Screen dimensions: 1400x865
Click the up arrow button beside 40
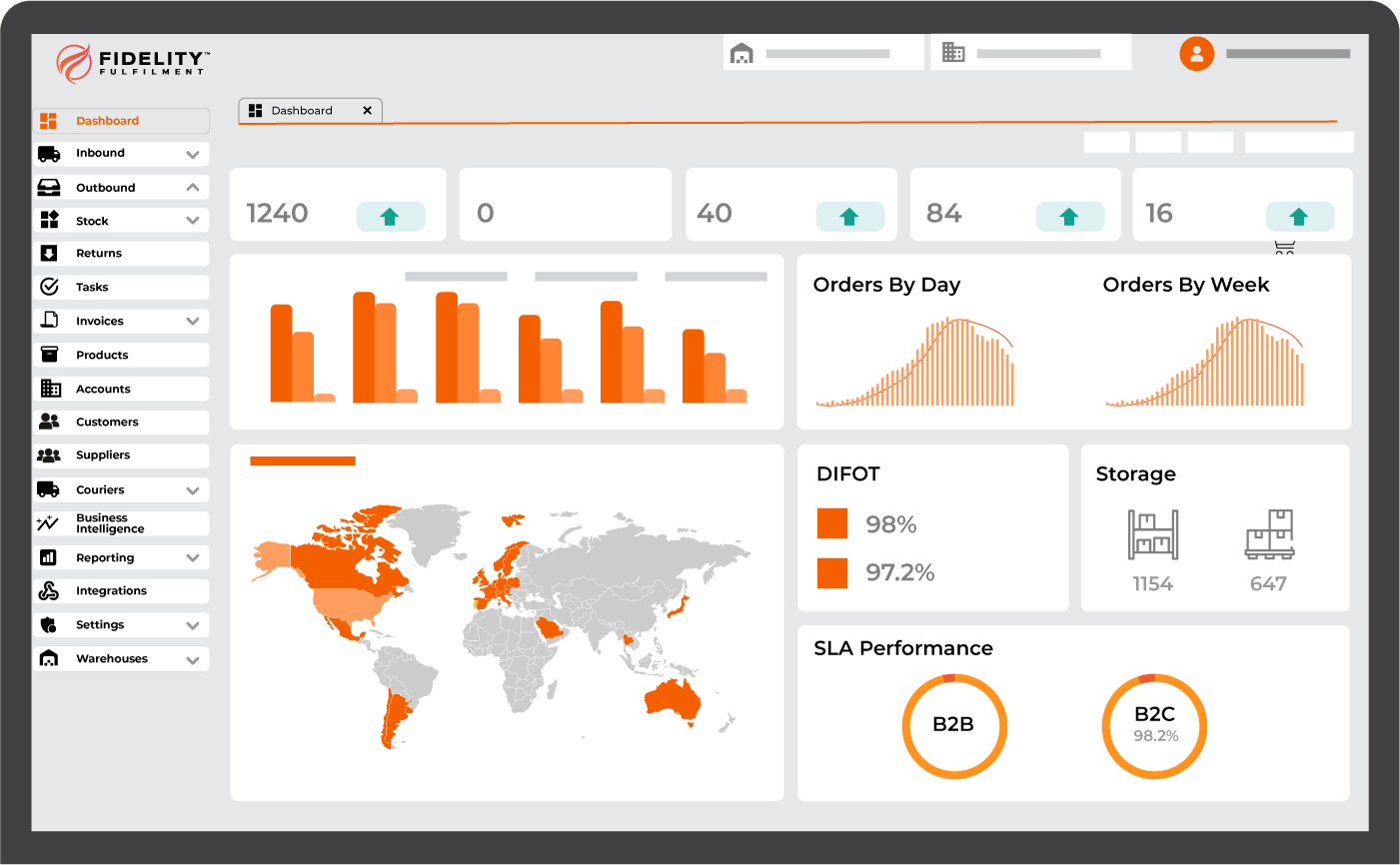(x=850, y=217)
